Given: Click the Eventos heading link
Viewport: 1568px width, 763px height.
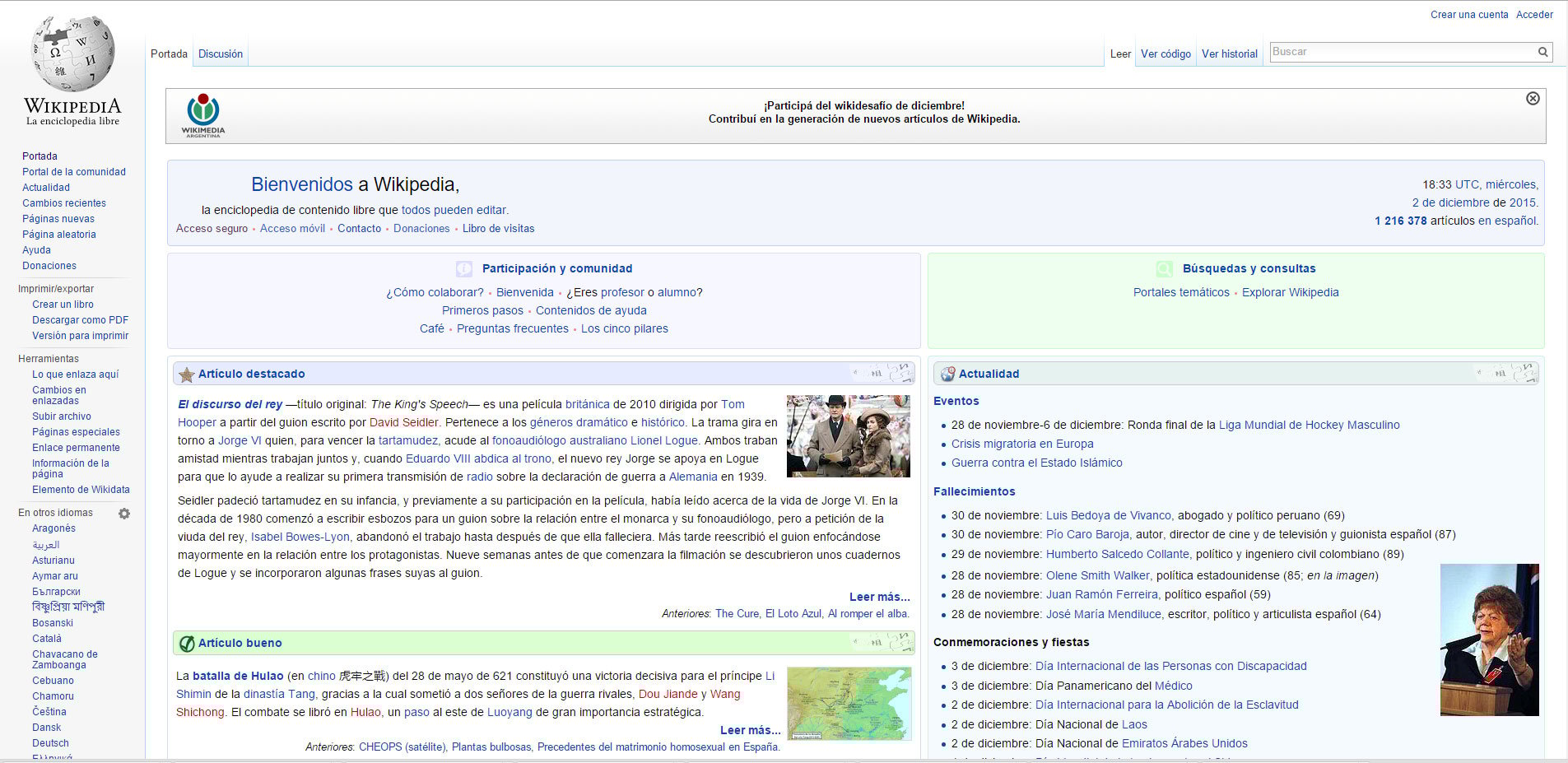Looking at the screenshot, I should 956,401.
